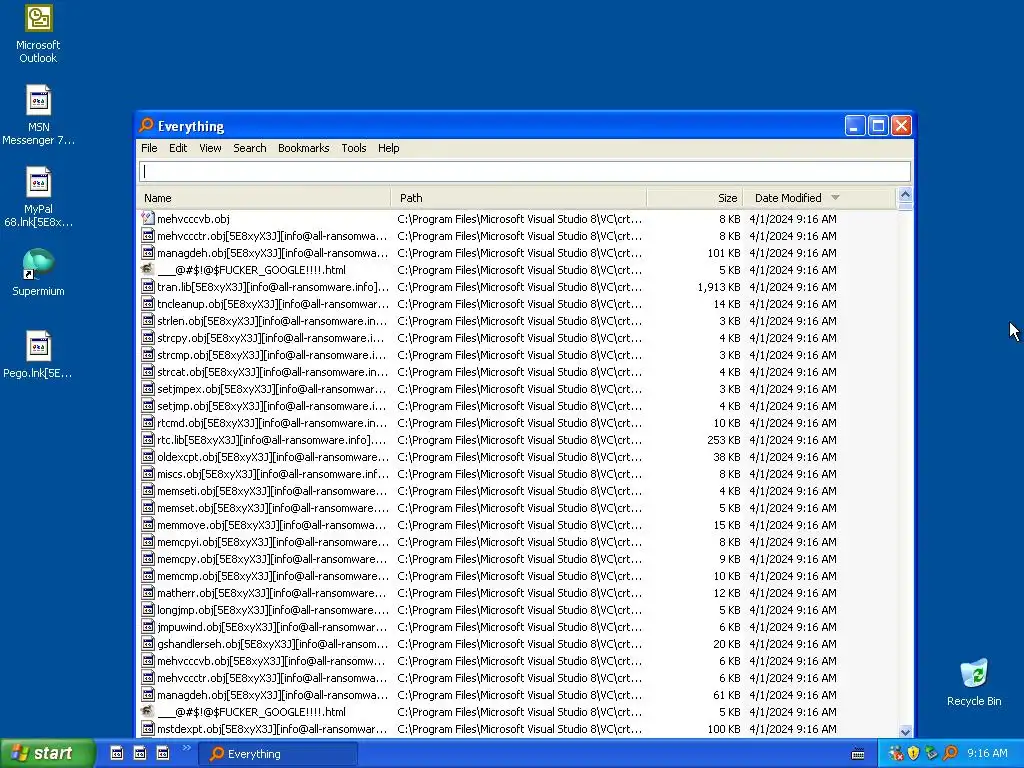Select the Supermium desktop shortcut

tap(38, 272)
